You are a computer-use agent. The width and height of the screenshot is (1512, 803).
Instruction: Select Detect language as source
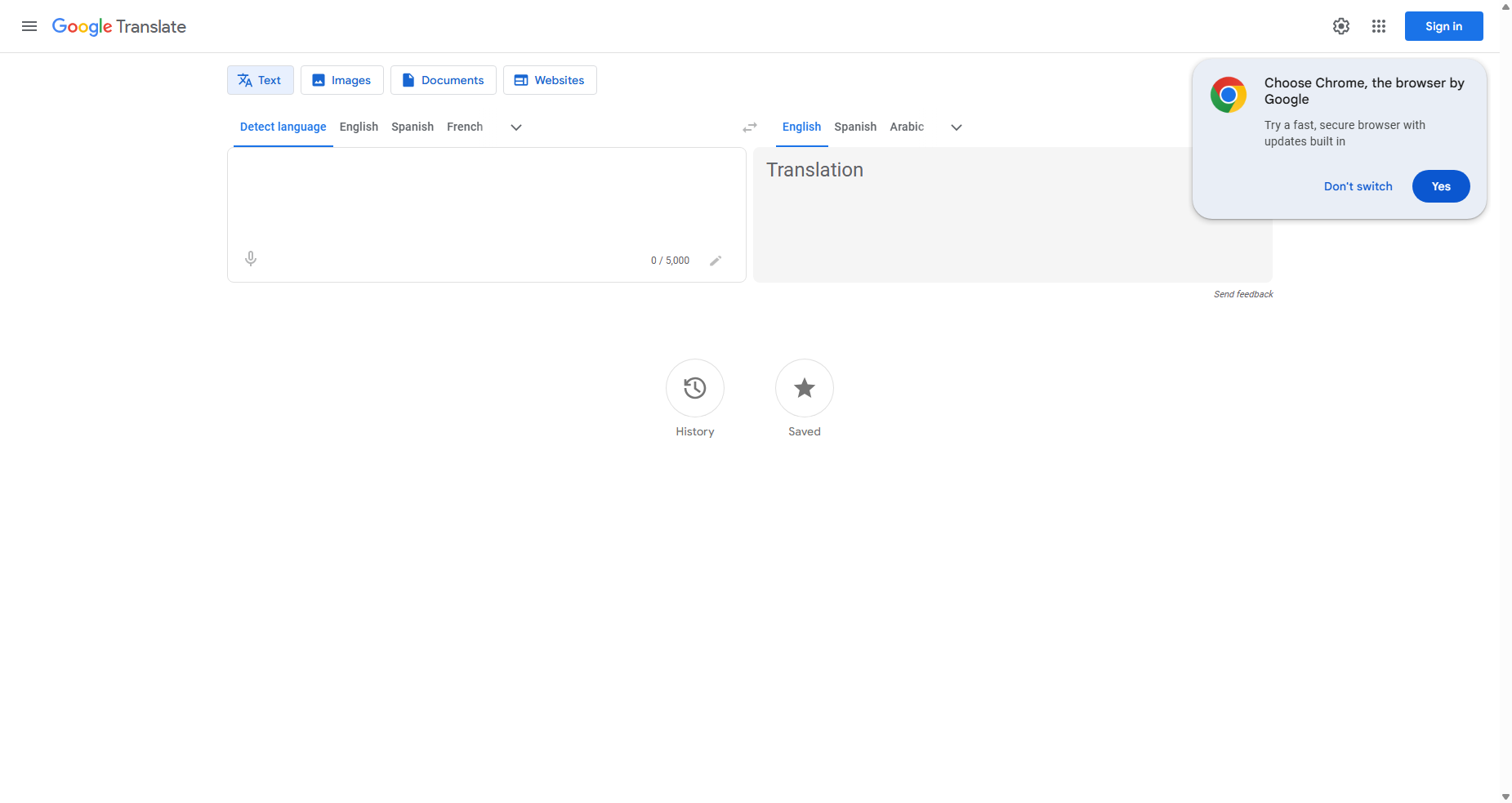coord(283,127)
